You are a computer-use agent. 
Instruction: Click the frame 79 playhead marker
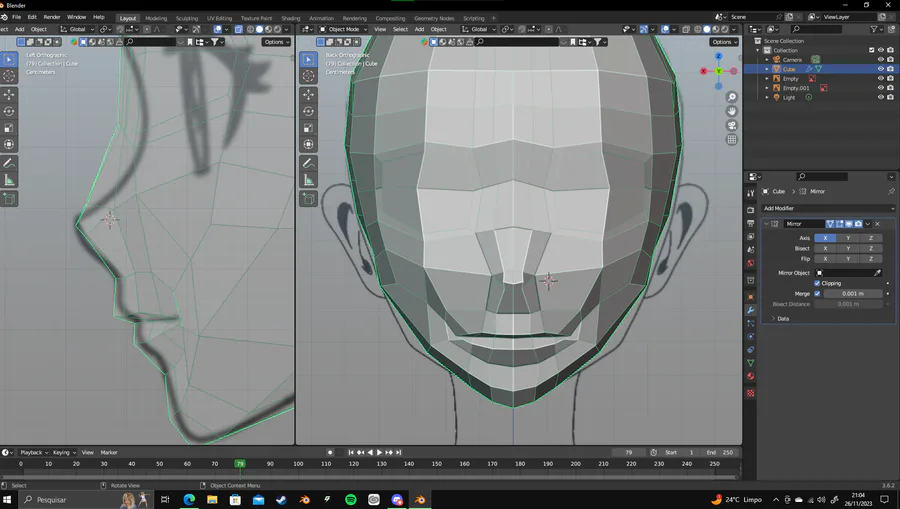pos(240,464)
